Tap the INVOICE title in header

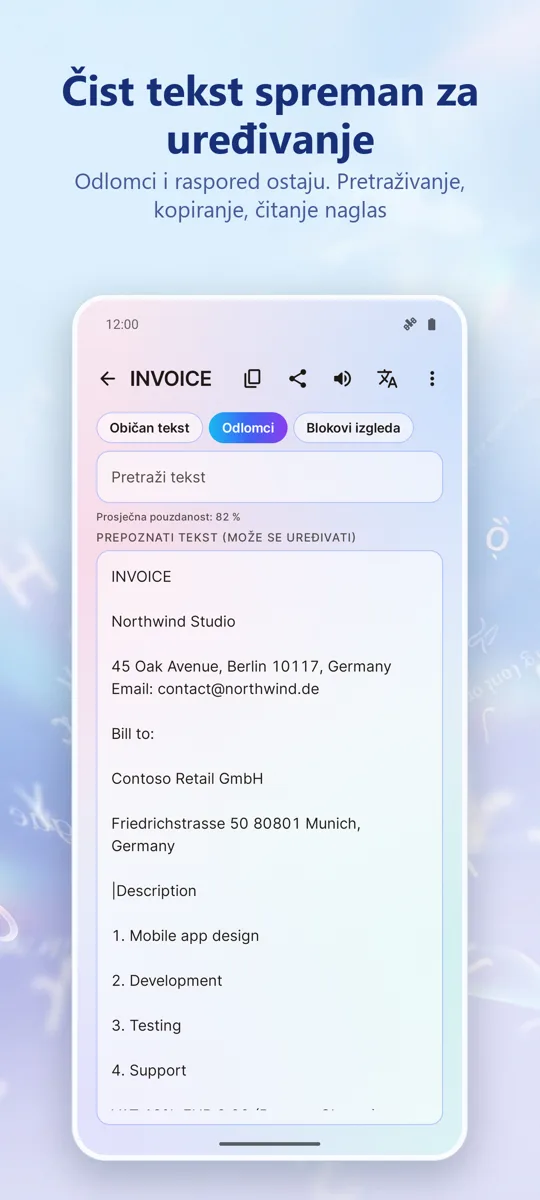pos(171,379)
